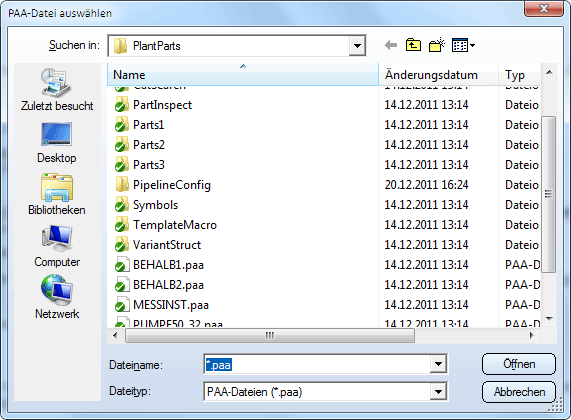This screenshot has width=571, height=420.
Task: Sort by the Name column header
Action: (243, 74)
